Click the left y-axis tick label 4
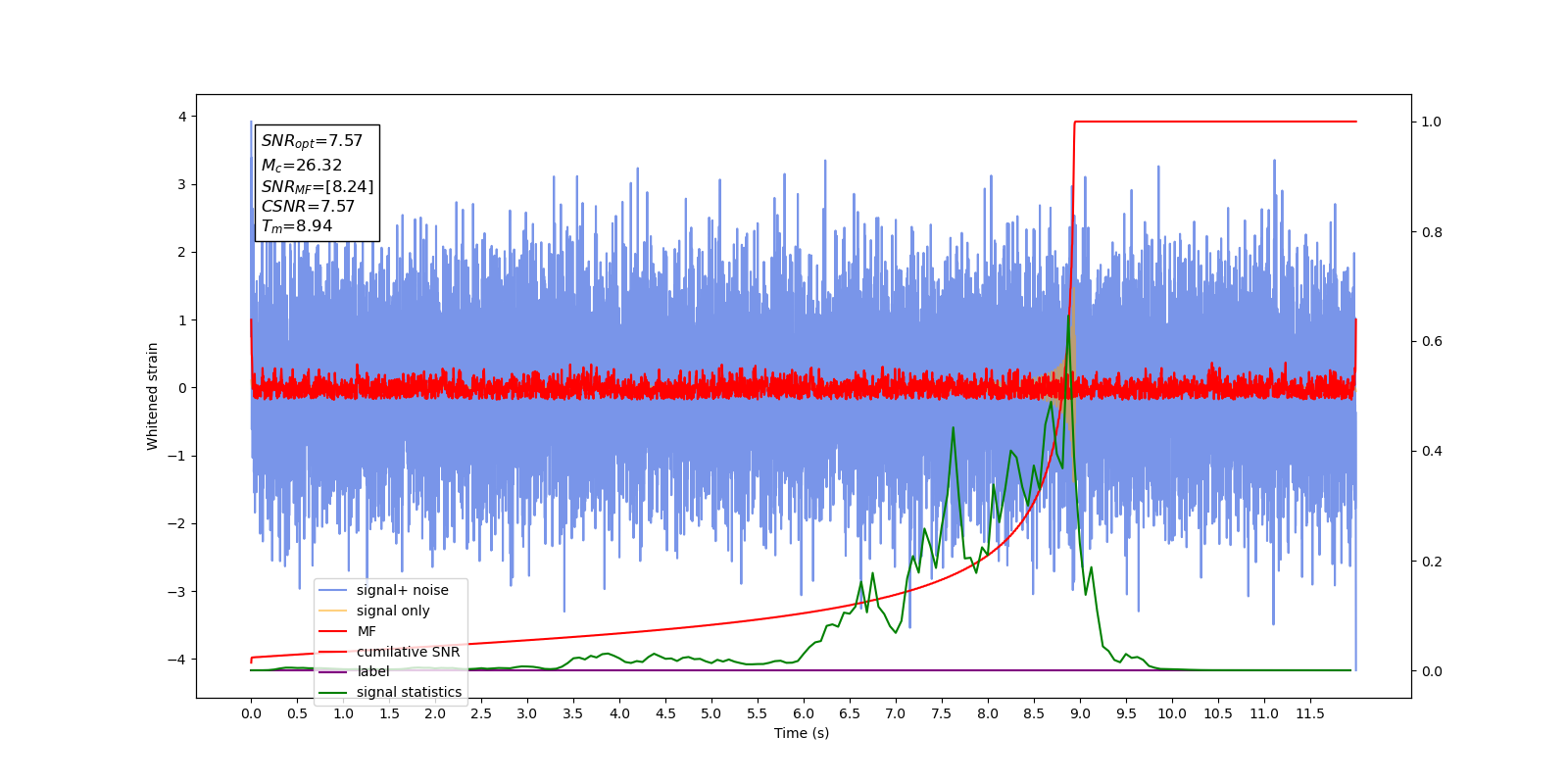The image size is (1568, 784). [x=182, y=117]
